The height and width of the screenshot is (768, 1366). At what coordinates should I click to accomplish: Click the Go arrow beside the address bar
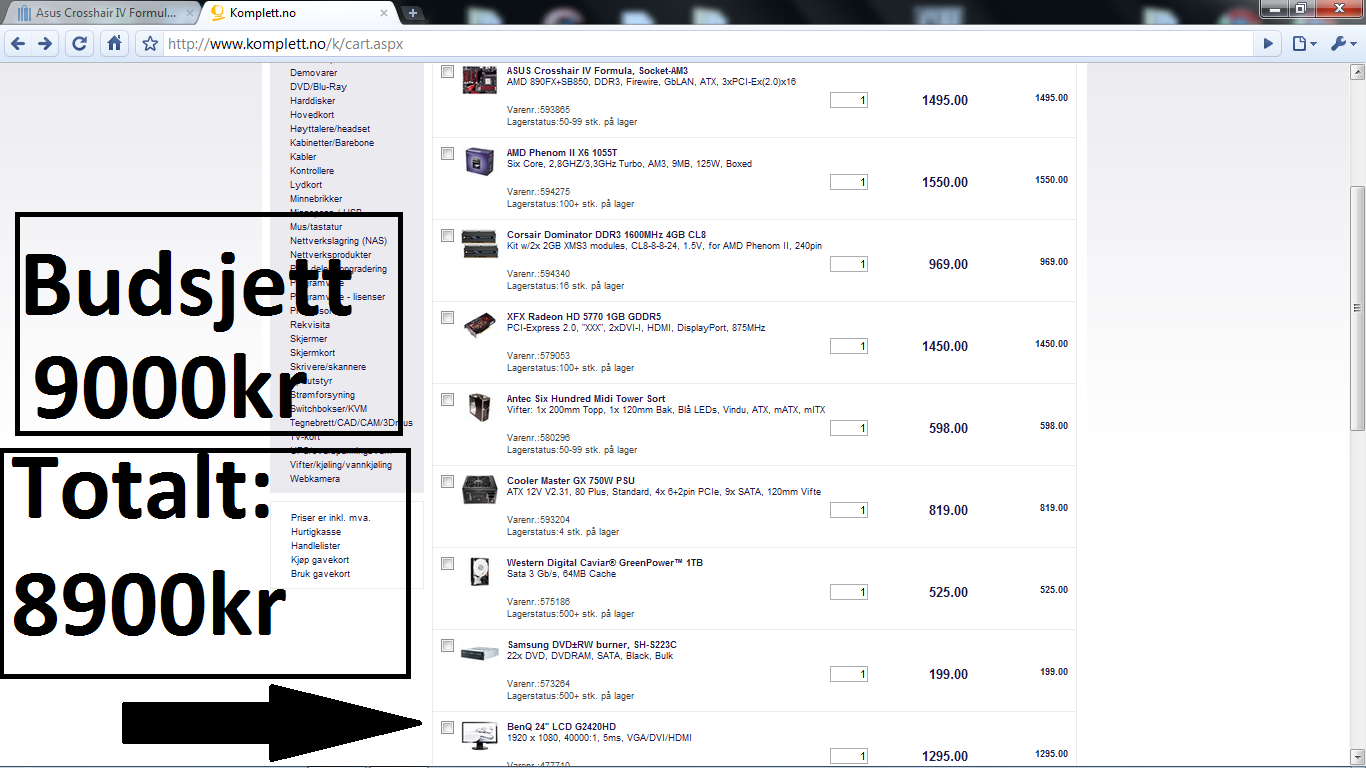tap(1268, 44)
